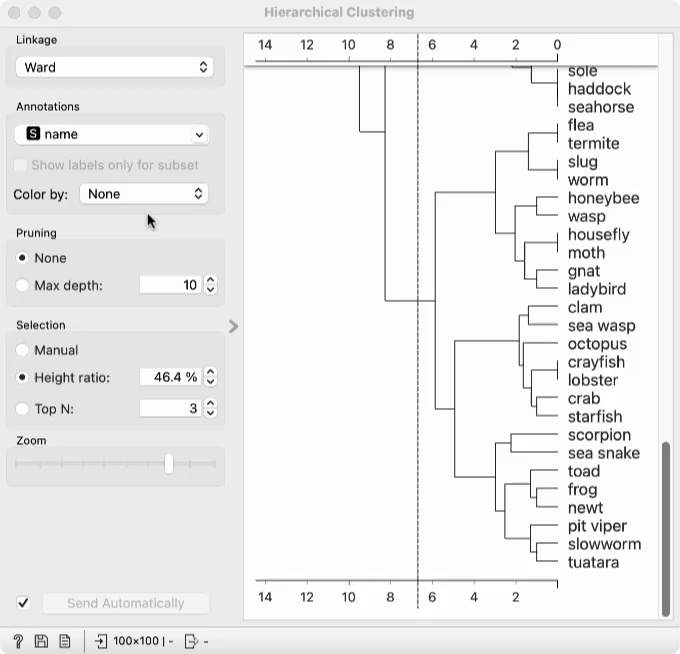This screenshot has width=680, height=654.
Task: Click the seahorse leaf label
Action: (x=601, y=107)
